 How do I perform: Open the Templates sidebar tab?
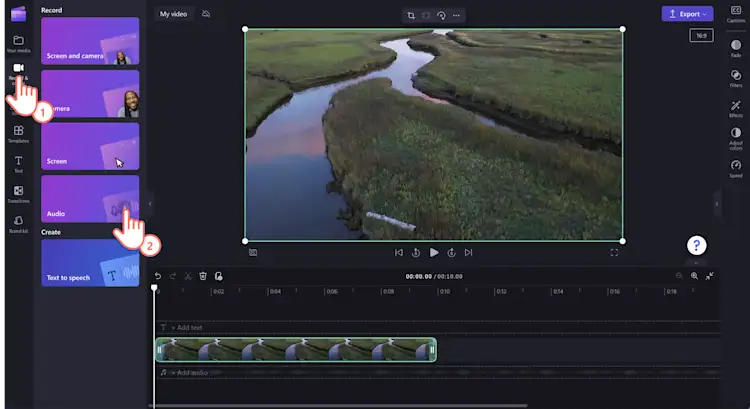point(18,134)
